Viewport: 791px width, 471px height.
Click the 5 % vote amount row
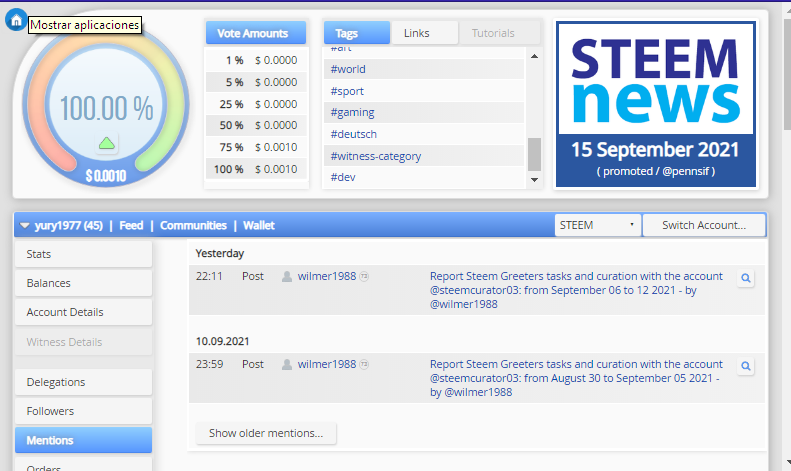[x=256, y=82]
